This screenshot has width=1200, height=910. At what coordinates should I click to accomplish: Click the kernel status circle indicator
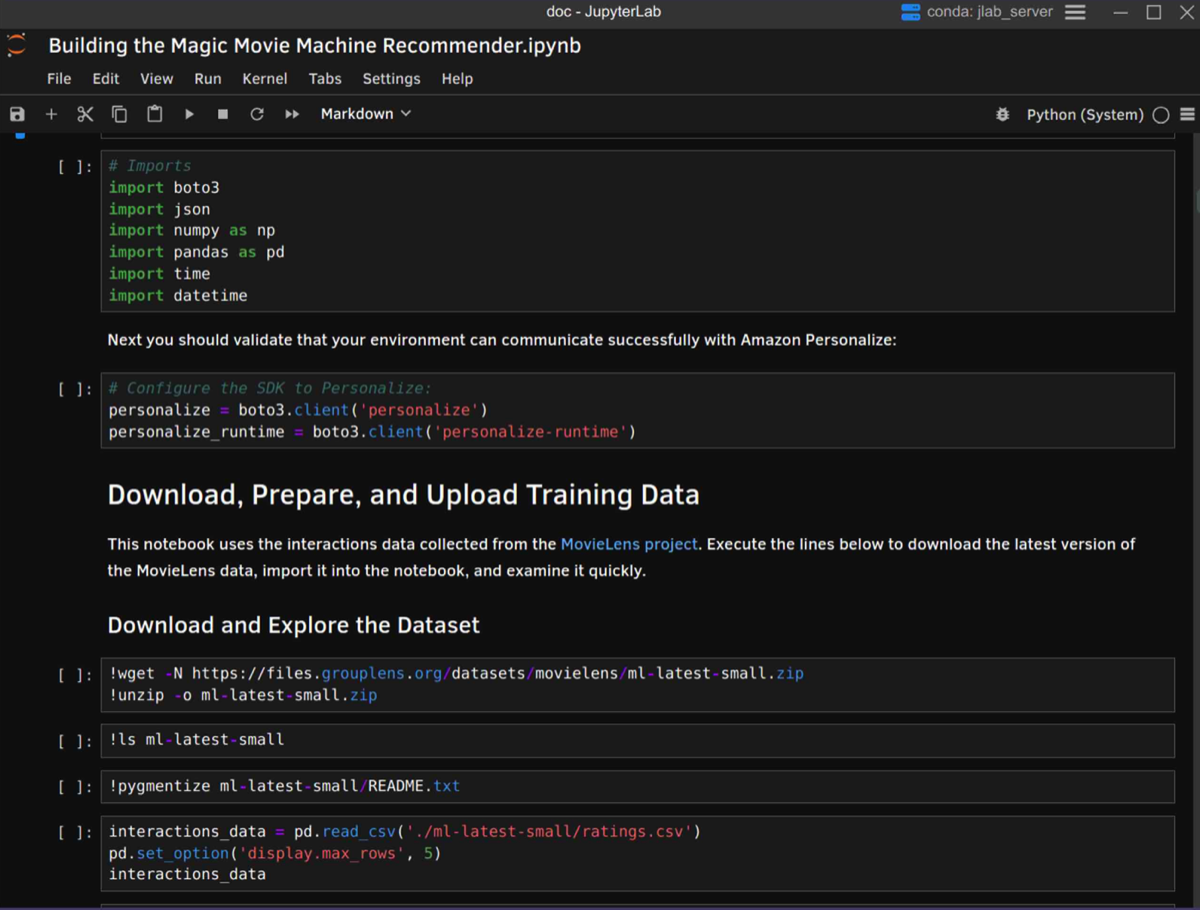pyautogui.click(x=1160, y=115)
